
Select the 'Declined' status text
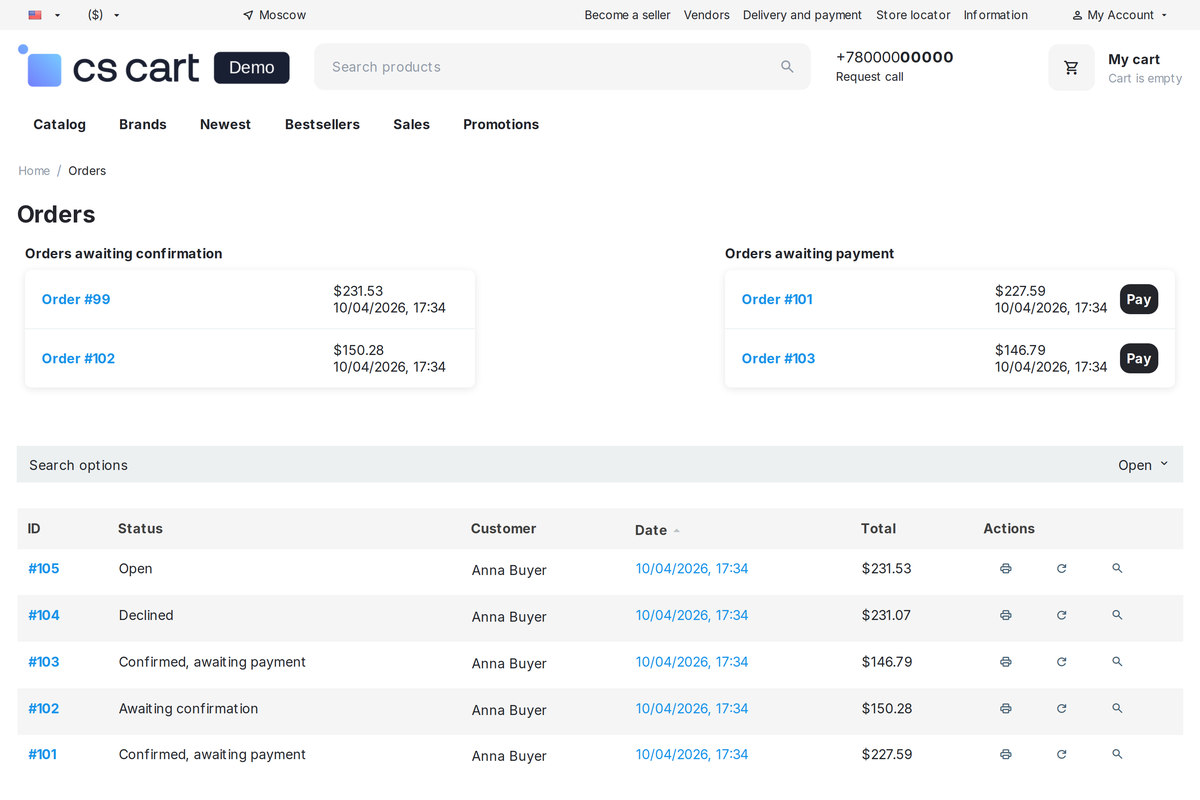tap(146, 615)
